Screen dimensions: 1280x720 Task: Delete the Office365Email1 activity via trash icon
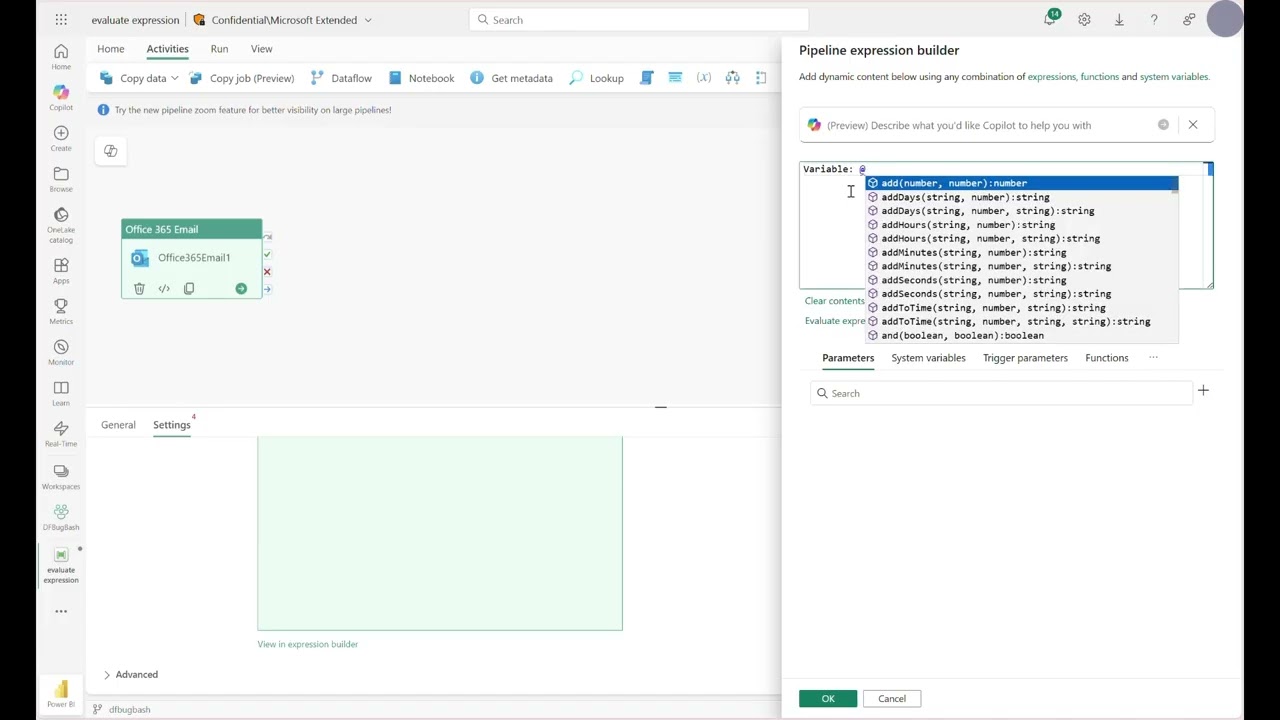pos(139,289)
